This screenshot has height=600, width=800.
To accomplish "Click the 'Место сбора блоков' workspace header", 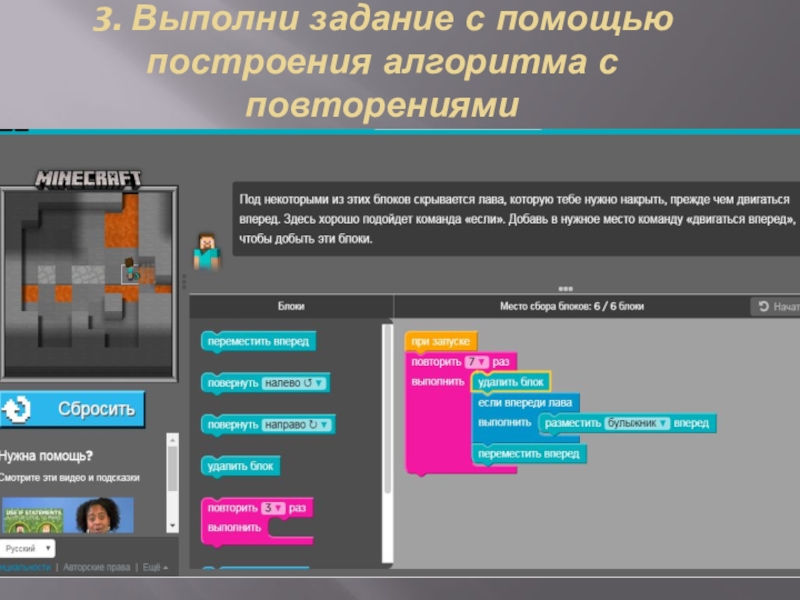I will [x=571, y=306].
